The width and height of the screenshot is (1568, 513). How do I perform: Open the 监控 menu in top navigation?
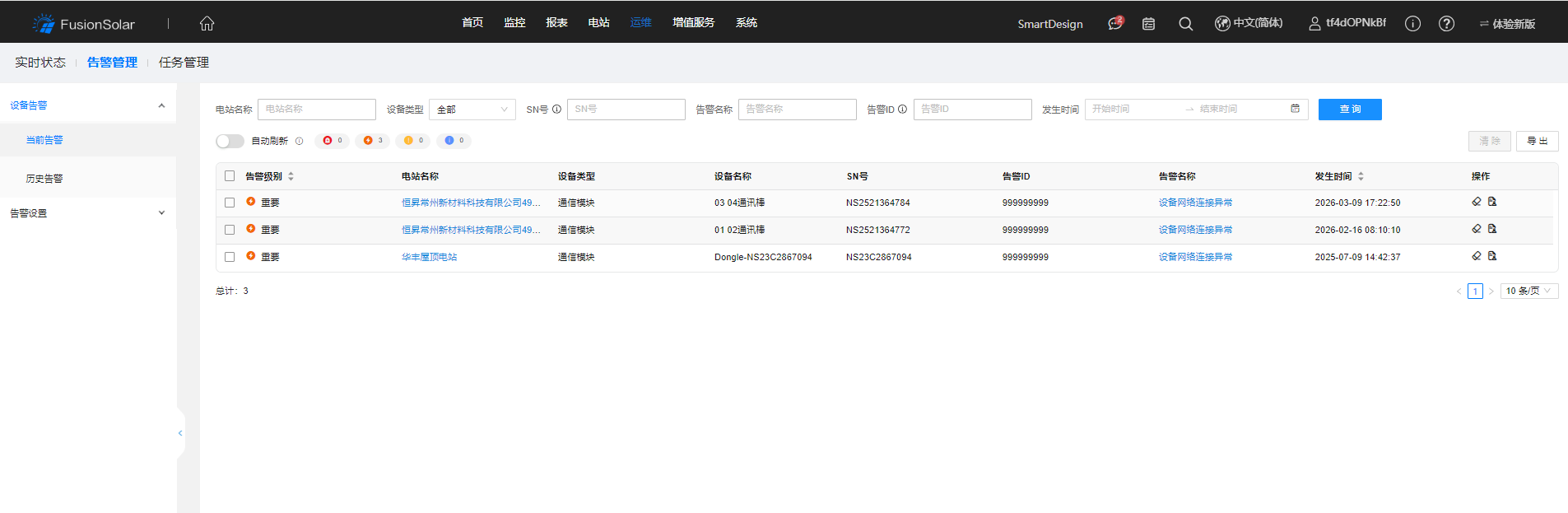pos(514,23)
